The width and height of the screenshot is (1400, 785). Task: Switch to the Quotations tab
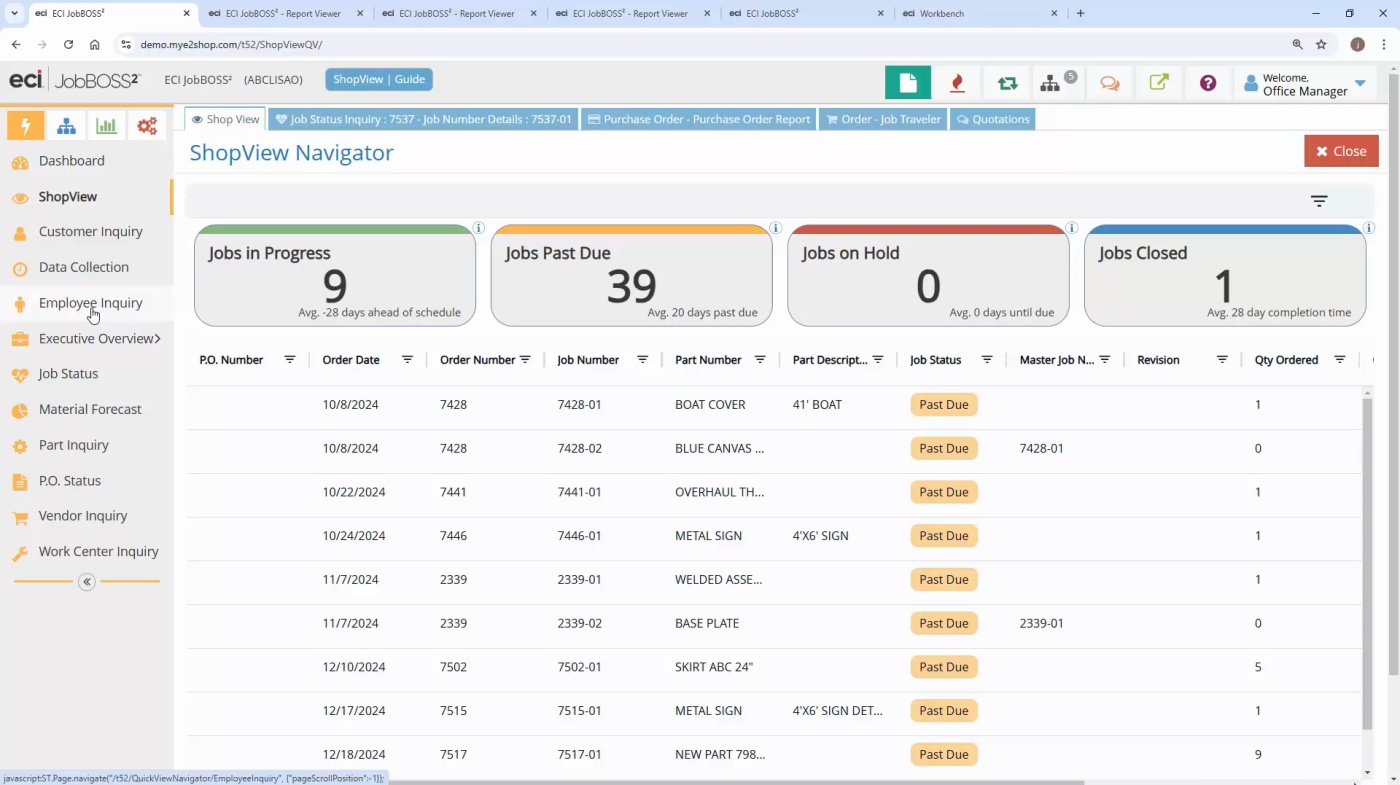point(992,119)
